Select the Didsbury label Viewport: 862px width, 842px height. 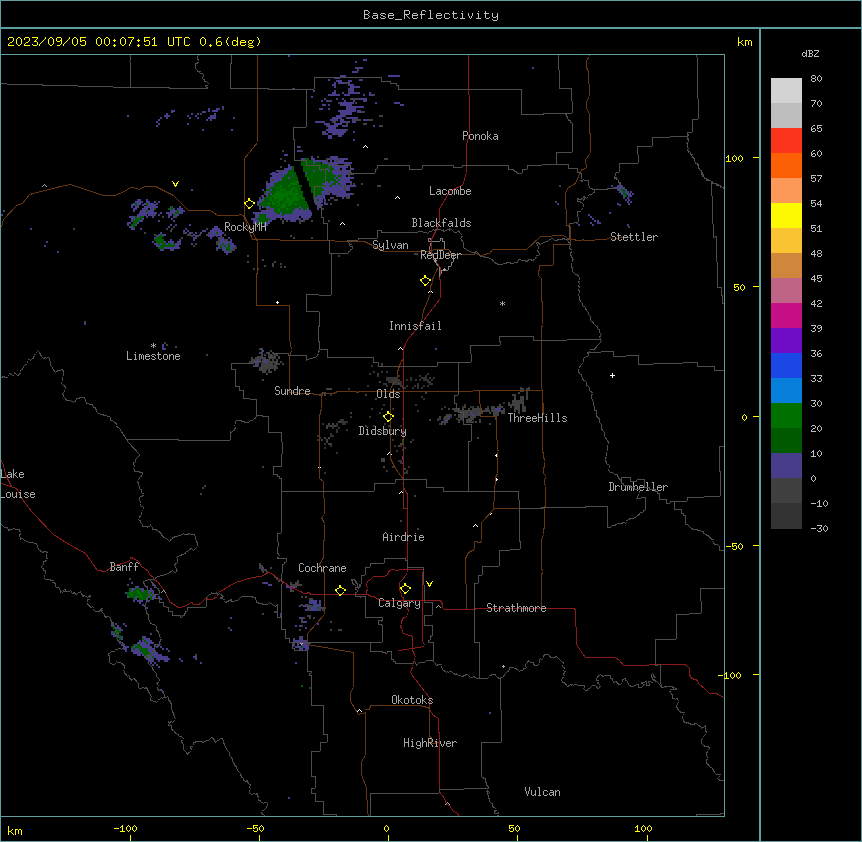coord(383,431)
